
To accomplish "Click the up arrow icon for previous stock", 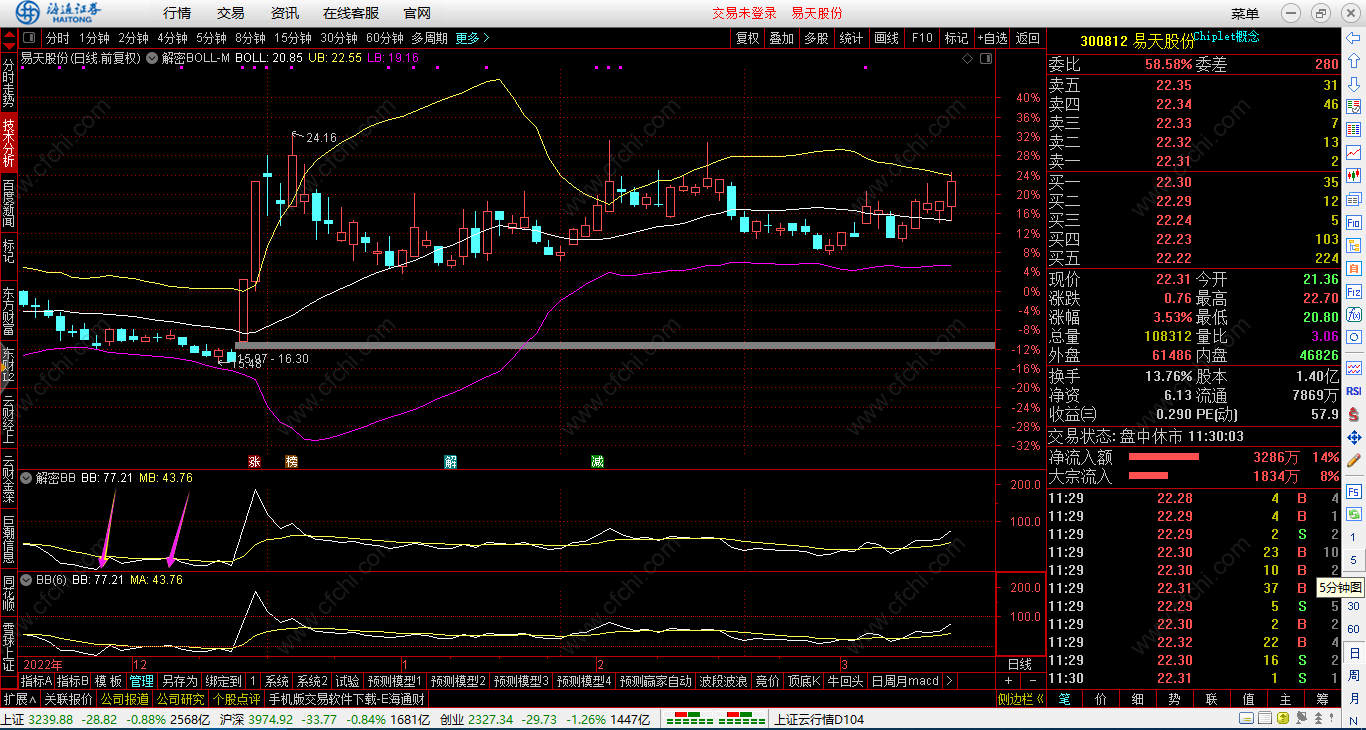I will 1353,61.
